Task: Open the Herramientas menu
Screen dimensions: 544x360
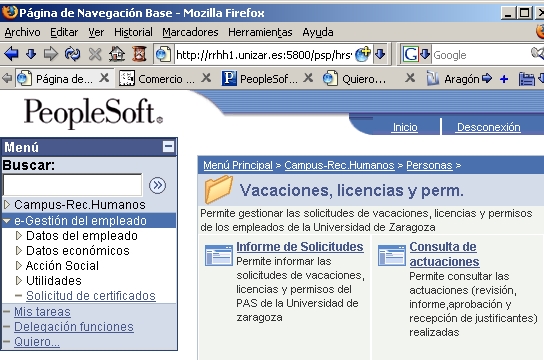Action: click(260, 32)
